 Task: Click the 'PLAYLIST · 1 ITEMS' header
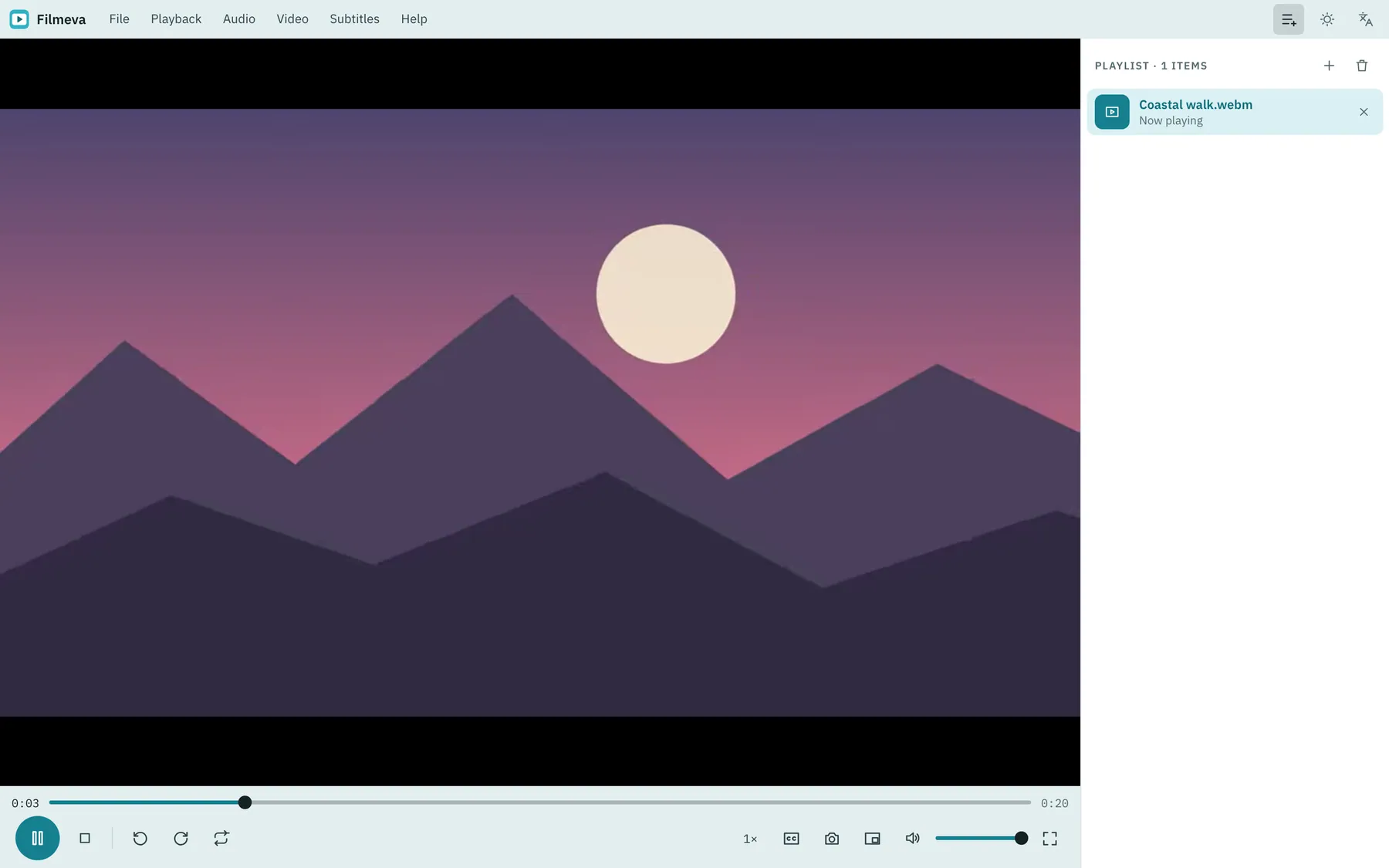(x=1151, y=66)
